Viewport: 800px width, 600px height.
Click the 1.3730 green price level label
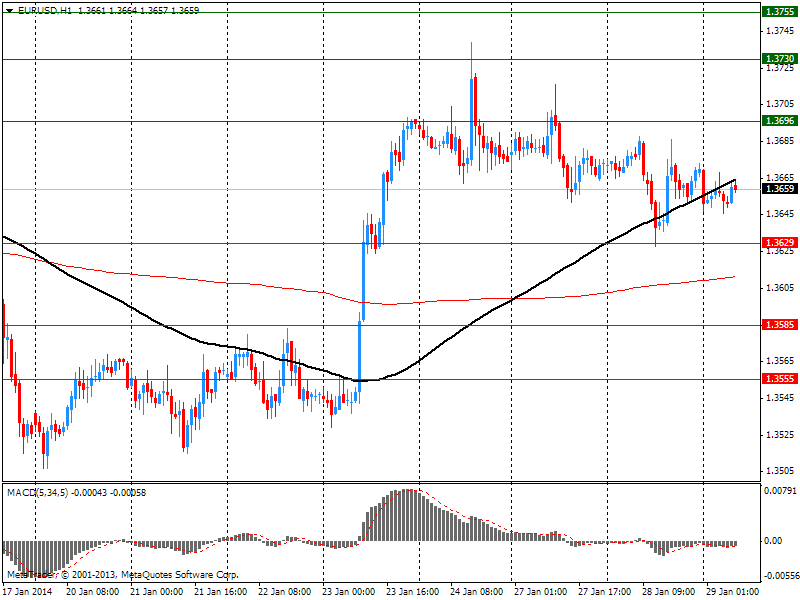[x=780, y=59]
